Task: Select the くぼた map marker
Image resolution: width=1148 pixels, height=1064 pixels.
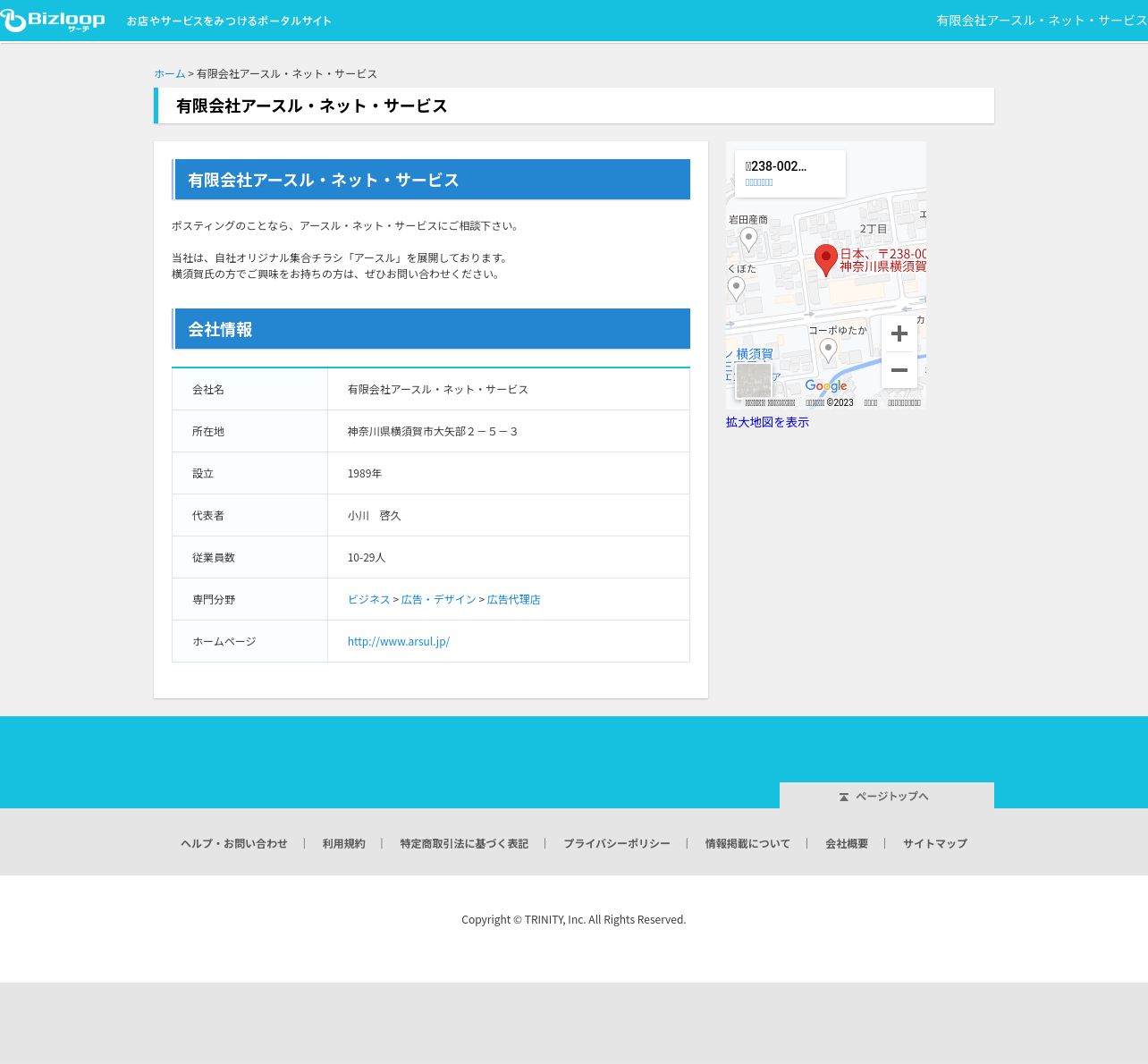Action: click(x=737, y=289)
